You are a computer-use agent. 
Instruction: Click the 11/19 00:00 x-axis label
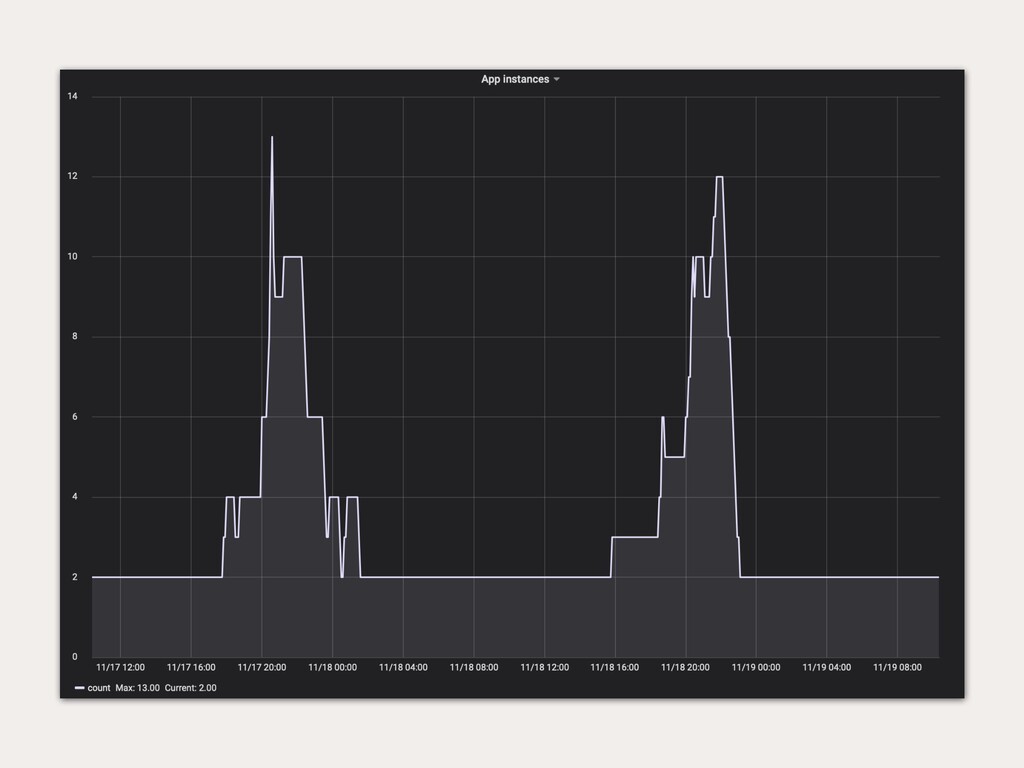tap(756, 667)
